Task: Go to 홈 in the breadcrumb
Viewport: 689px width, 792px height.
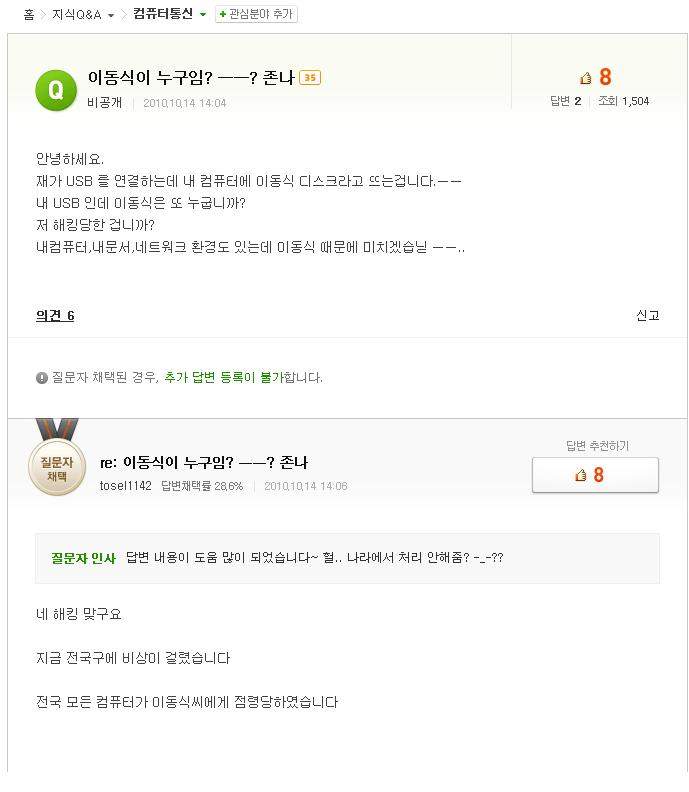Action: click(x=29, y=15)
